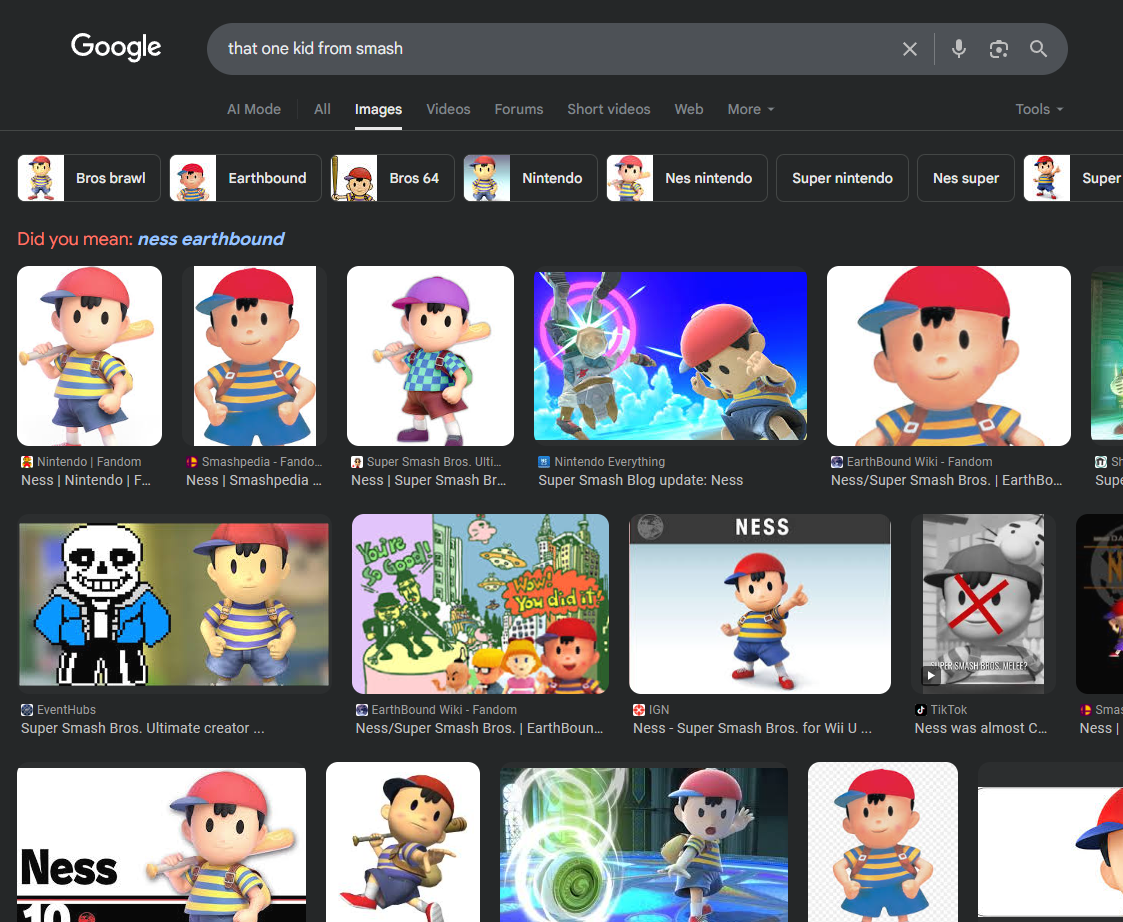The image size is (1123, 922).
Task: Select the Short videos tab
Action: [x=608, y=109]
